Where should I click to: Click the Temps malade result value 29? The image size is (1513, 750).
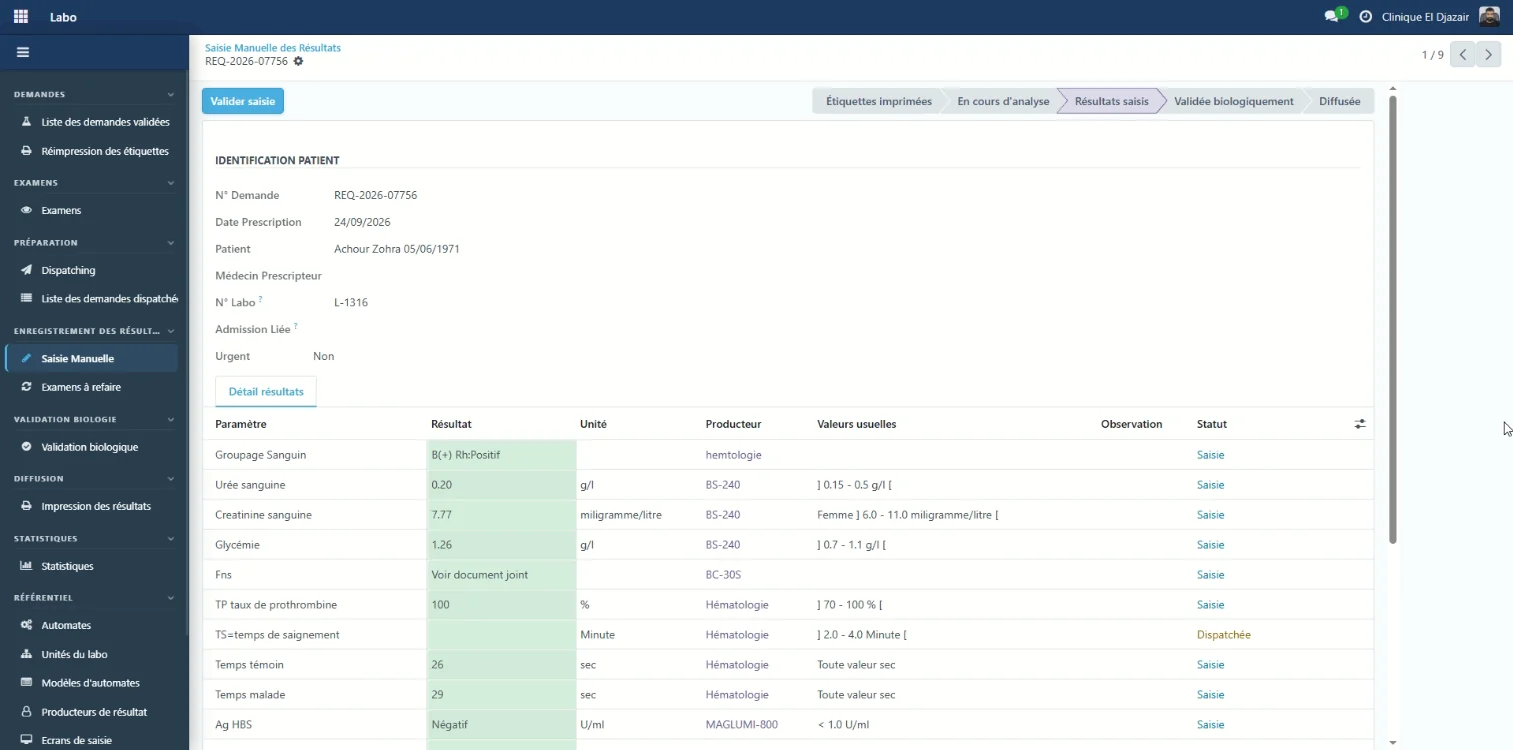tap(437, 695)
